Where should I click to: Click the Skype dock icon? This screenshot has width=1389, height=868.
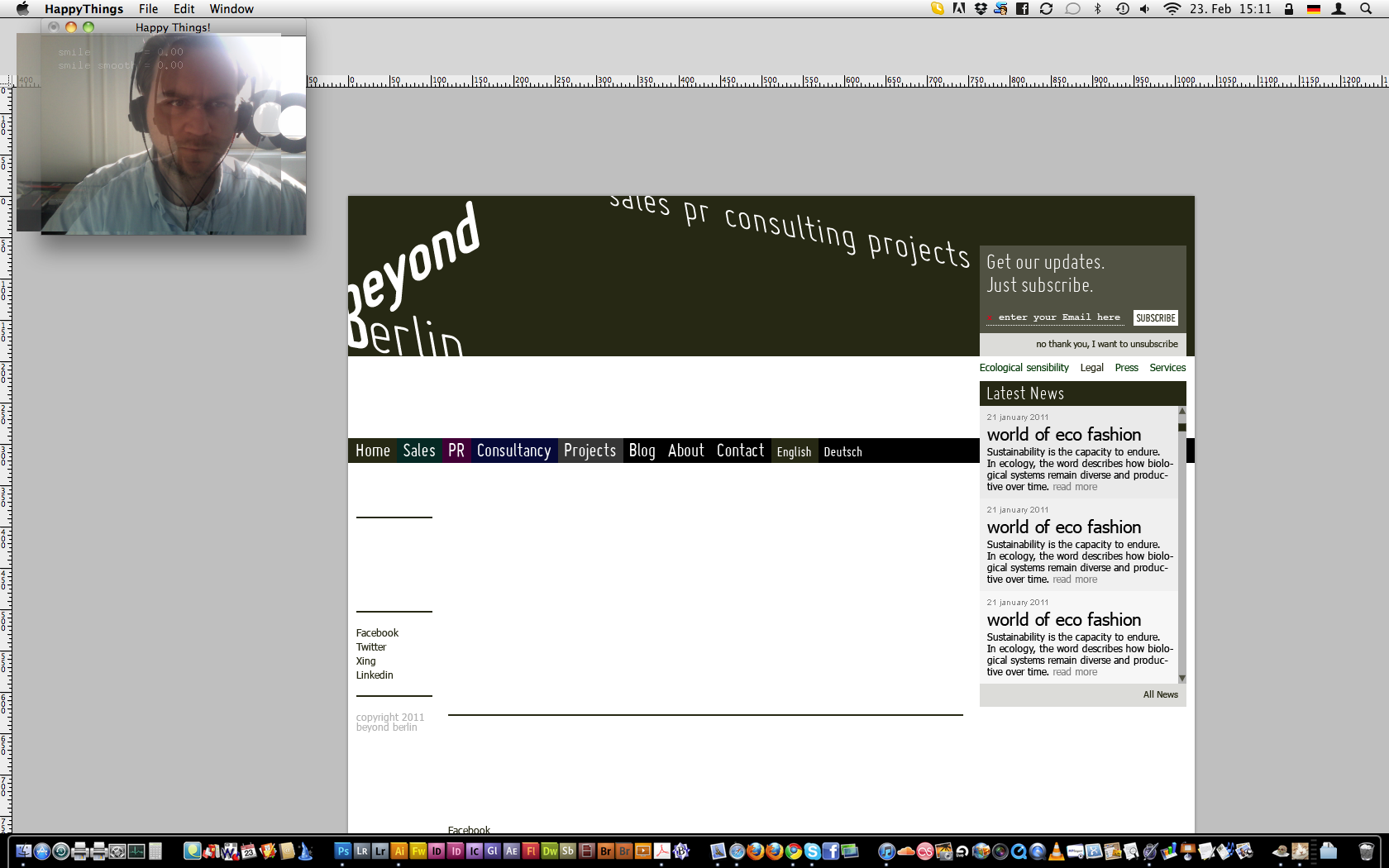point(812,851)
